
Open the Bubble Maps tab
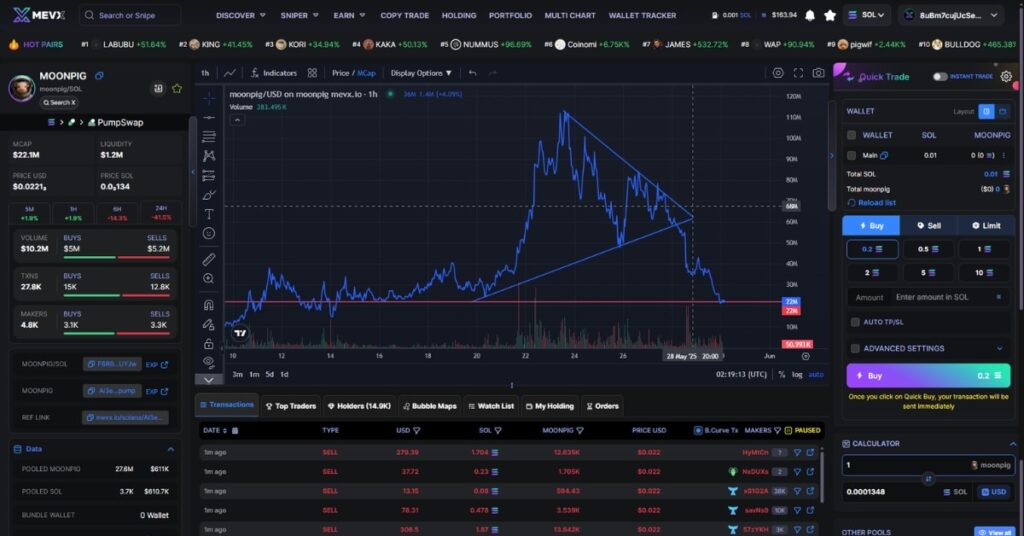pyautogui.click(x=430, y=406)
